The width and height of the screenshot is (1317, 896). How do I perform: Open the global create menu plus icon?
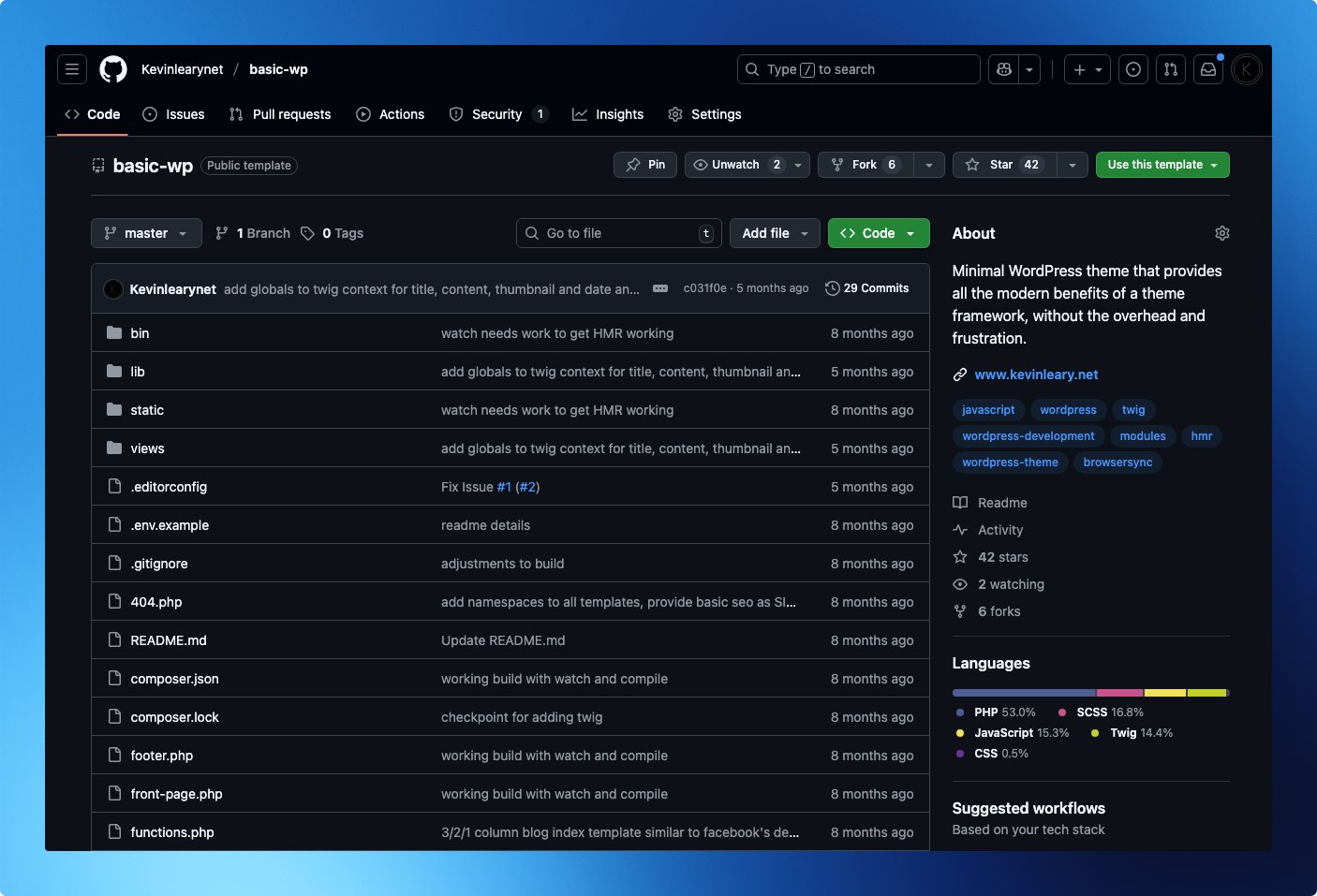tap(1079, 68)
